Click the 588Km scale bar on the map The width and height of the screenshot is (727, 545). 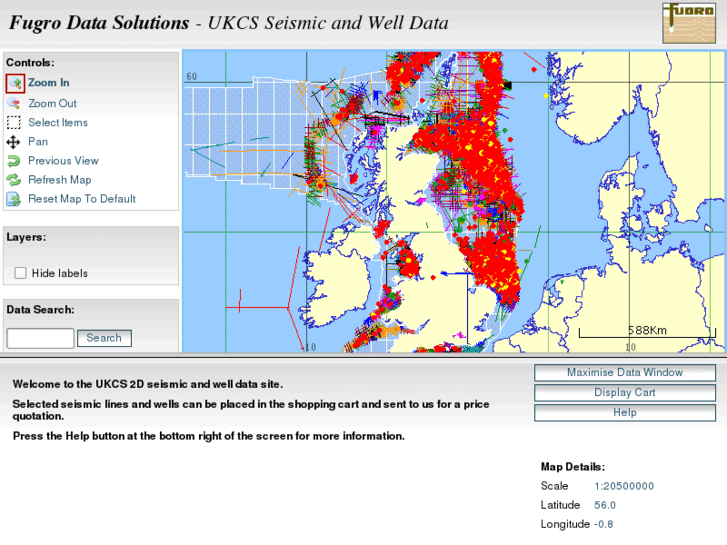[x=647, y=332]
